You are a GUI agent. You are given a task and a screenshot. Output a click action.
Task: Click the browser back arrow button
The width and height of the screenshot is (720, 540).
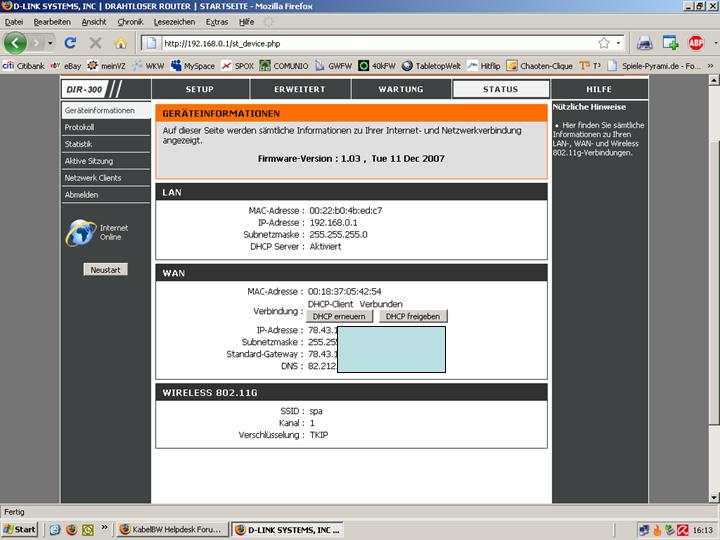click(16, 43)
